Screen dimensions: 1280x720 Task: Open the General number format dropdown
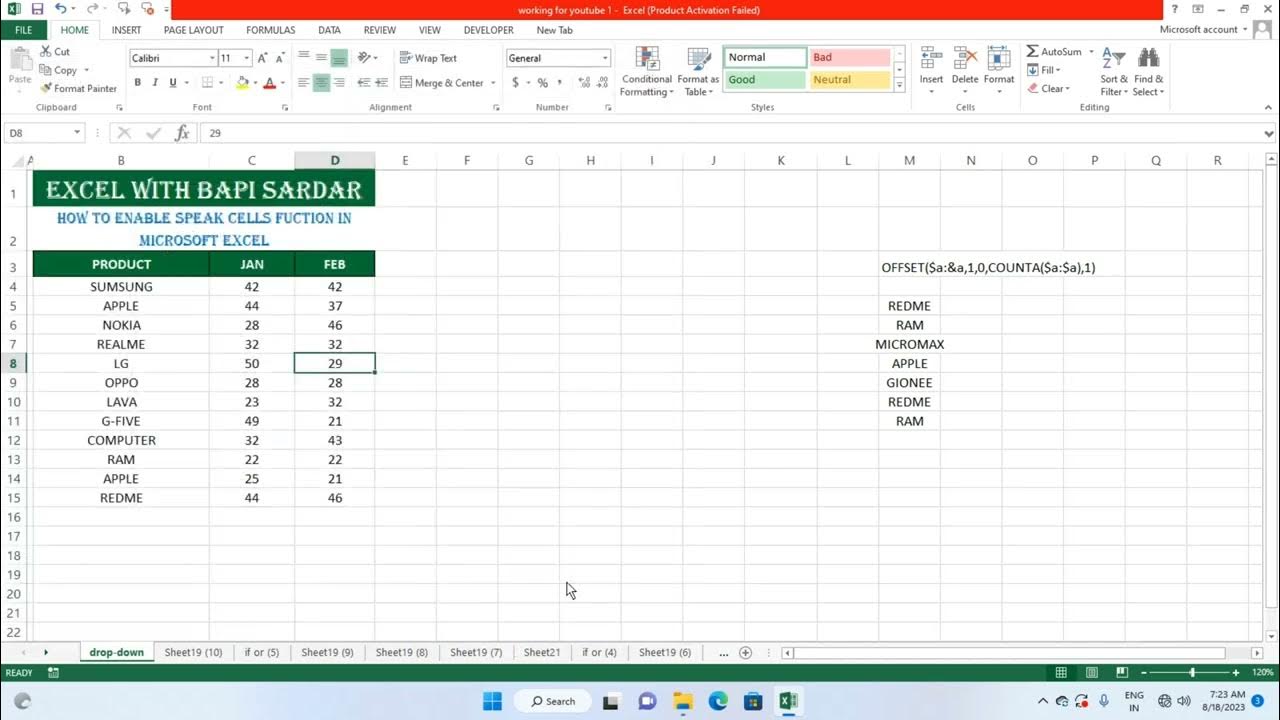pos(605,58)
